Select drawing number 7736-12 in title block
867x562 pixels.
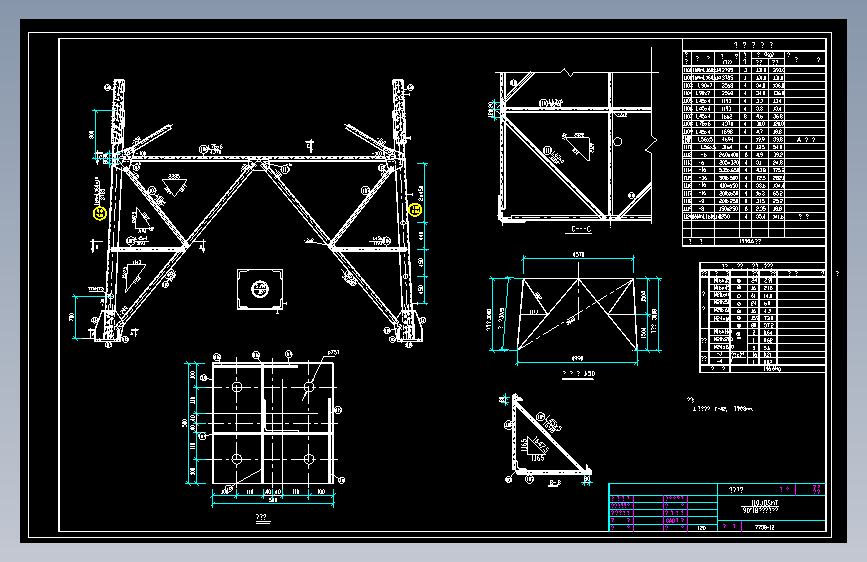coord(764,527)
